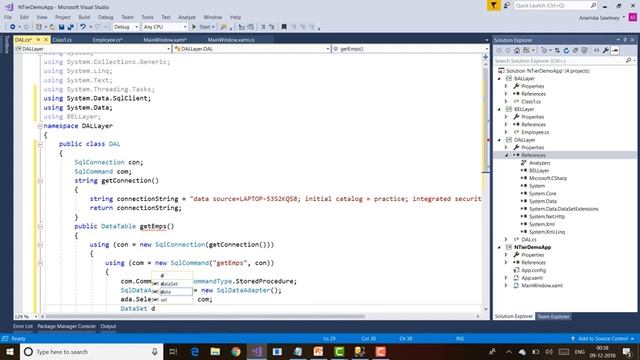Open Microsoft Edge from taskbar
Image resolution: width=640 pixels, height=360 pixels.
(195, 351)
